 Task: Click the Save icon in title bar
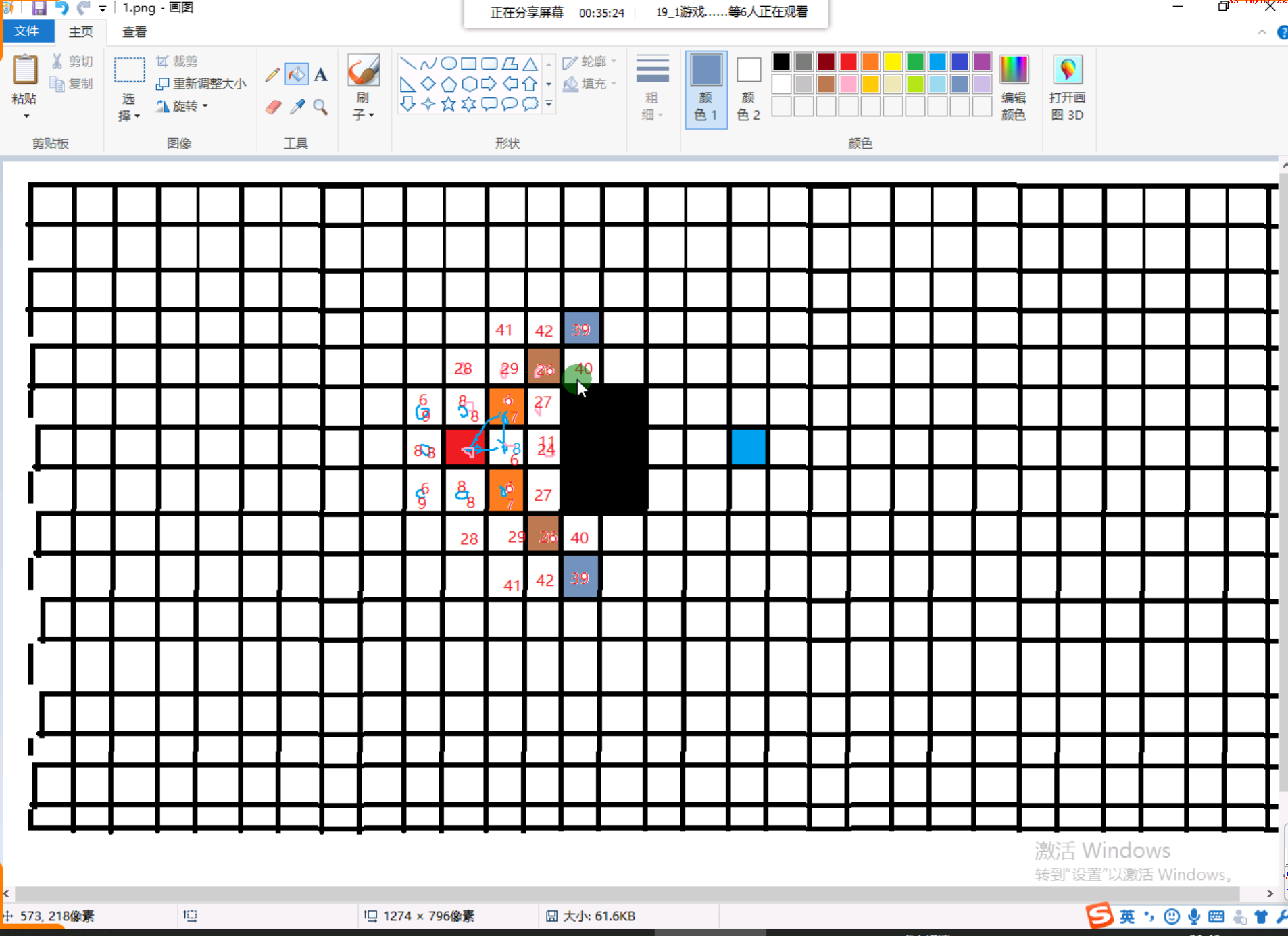coord(39,8)
